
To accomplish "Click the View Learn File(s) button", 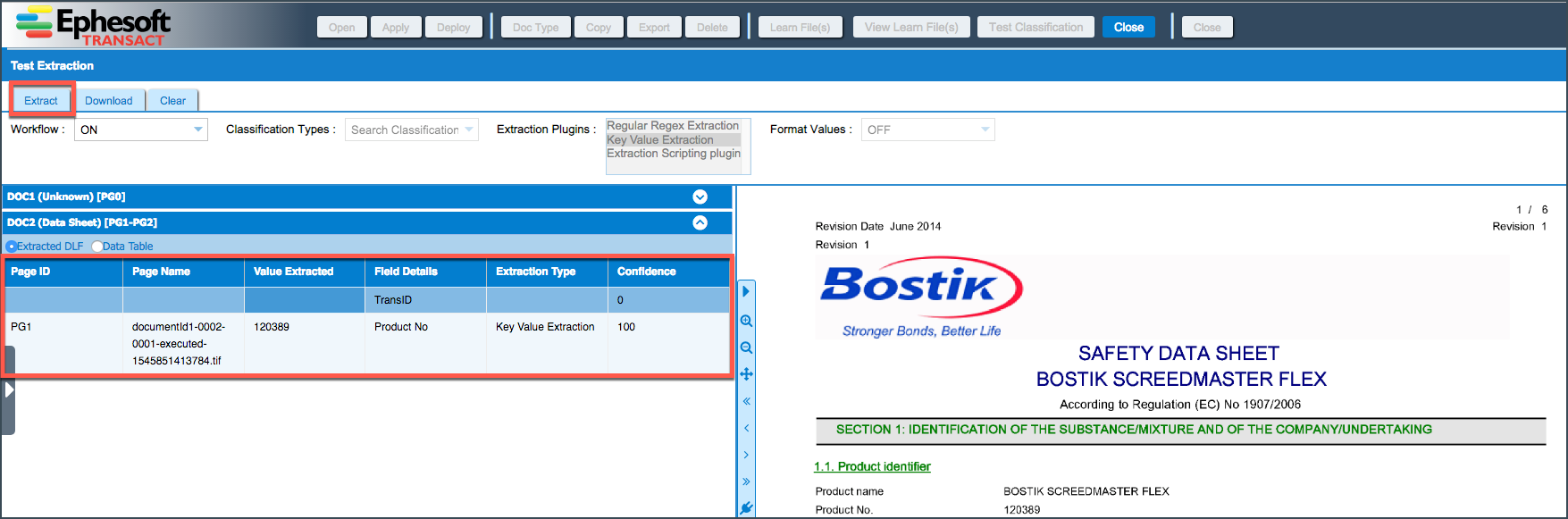I will [911, 28].
